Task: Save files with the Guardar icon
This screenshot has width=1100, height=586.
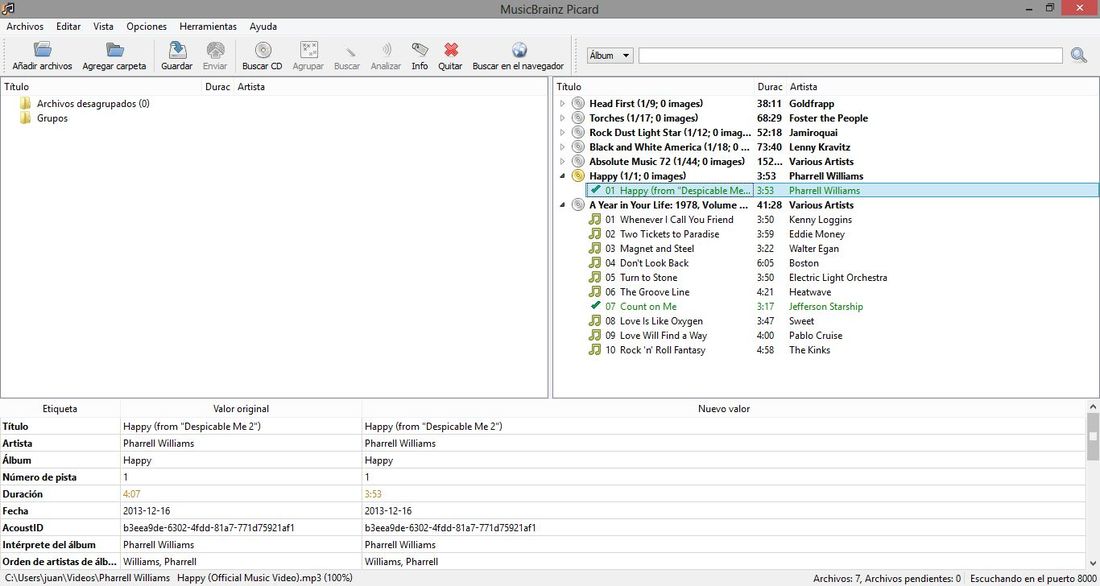Action: (x=177, y=50)
